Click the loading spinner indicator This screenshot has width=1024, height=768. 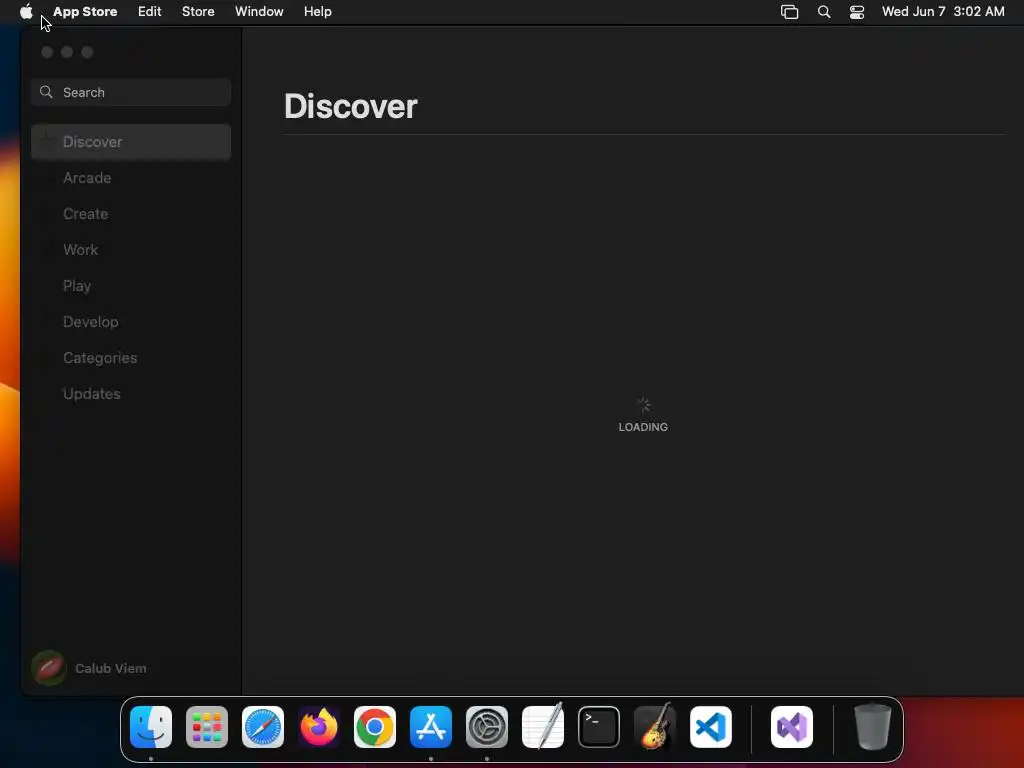643,405
